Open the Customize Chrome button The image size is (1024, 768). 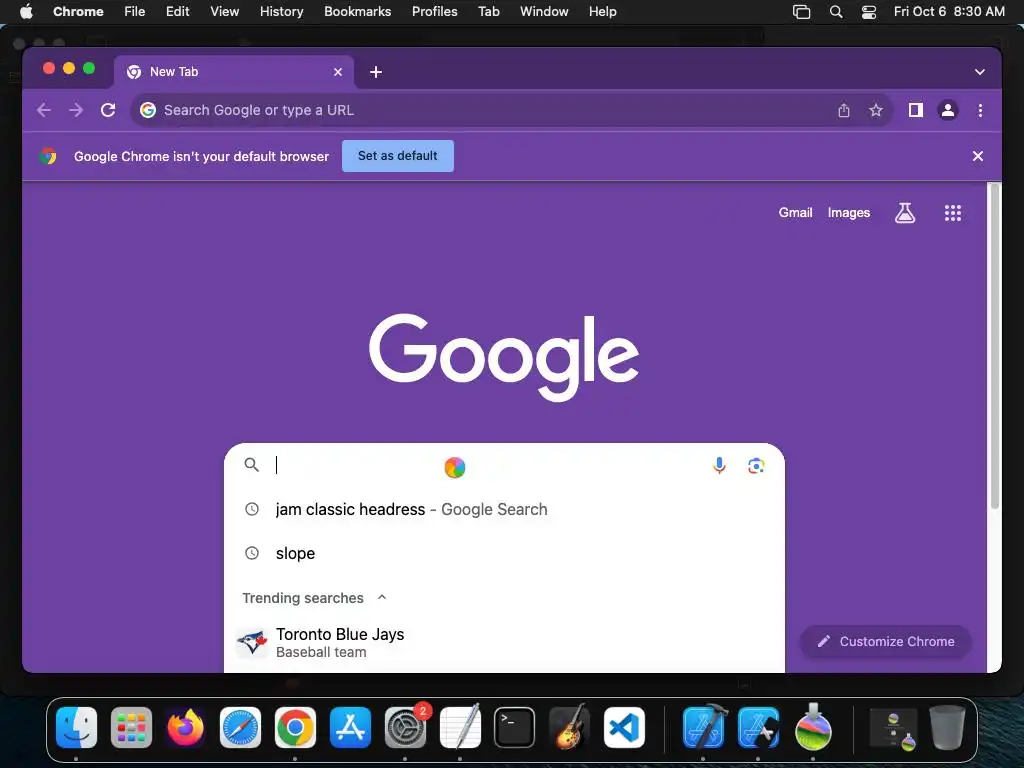[886, 641]
